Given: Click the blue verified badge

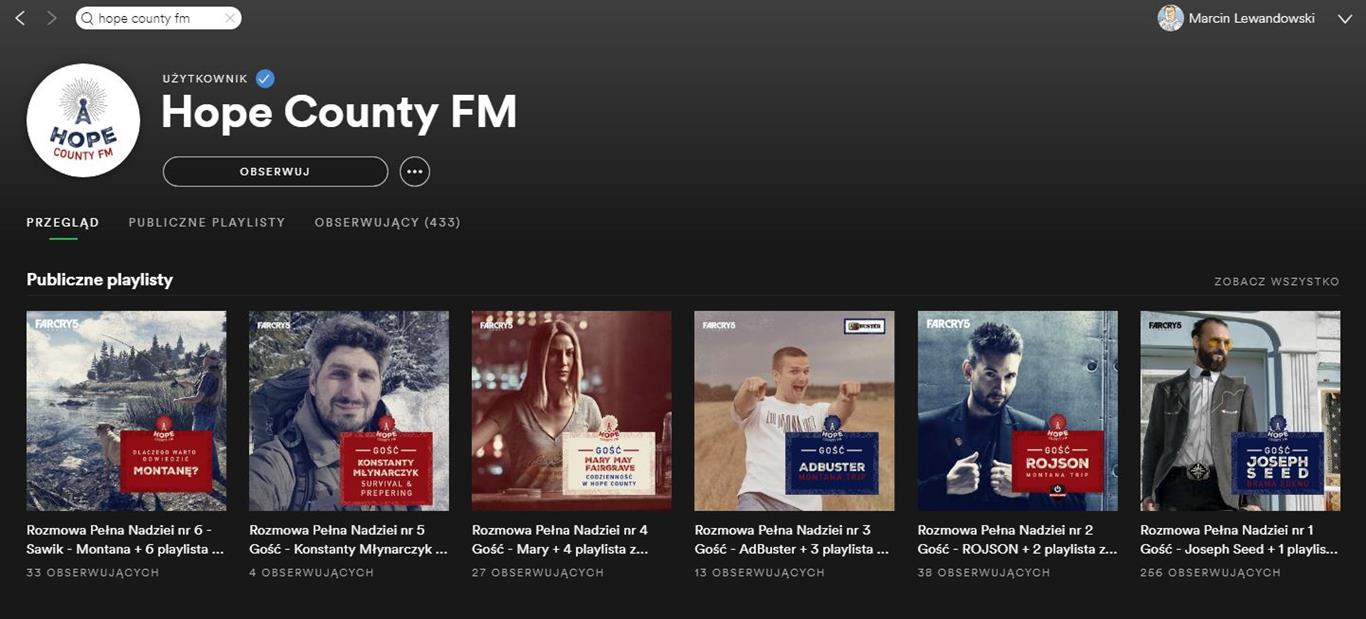Looking at the screenshot, I should [265, 78].
